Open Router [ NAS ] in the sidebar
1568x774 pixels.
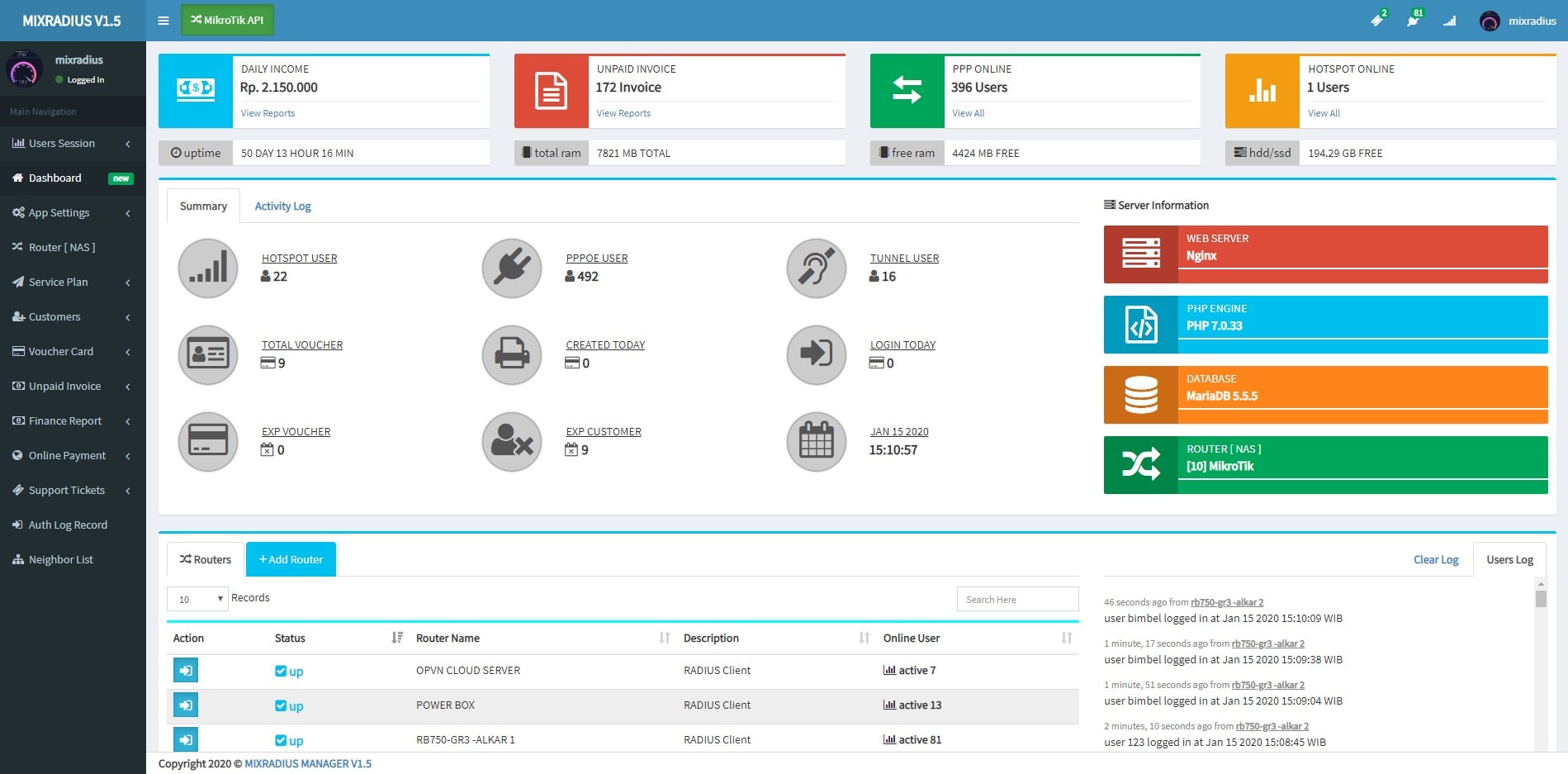coord(73,247)
